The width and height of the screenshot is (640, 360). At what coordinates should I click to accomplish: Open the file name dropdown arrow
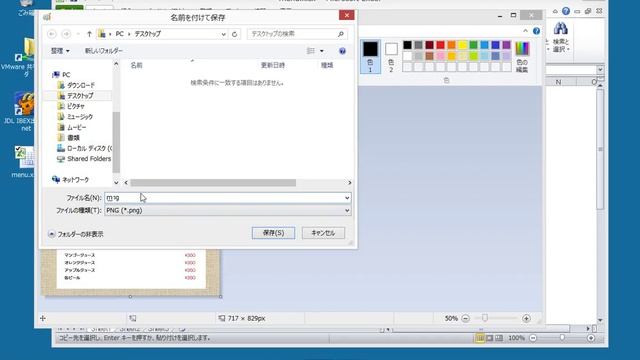click(x=347, y=198)
